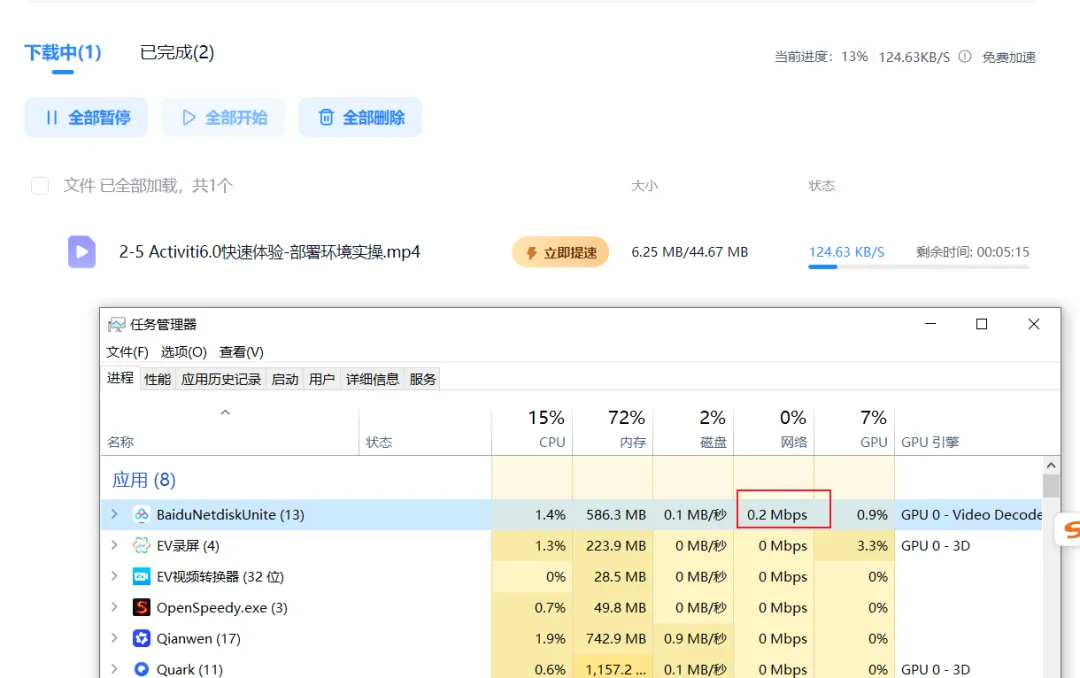Expand the EV视频转换器 process group
The height and width of the screenshot is (678, 1080).
pyautogui.click(x=114, y=576)
